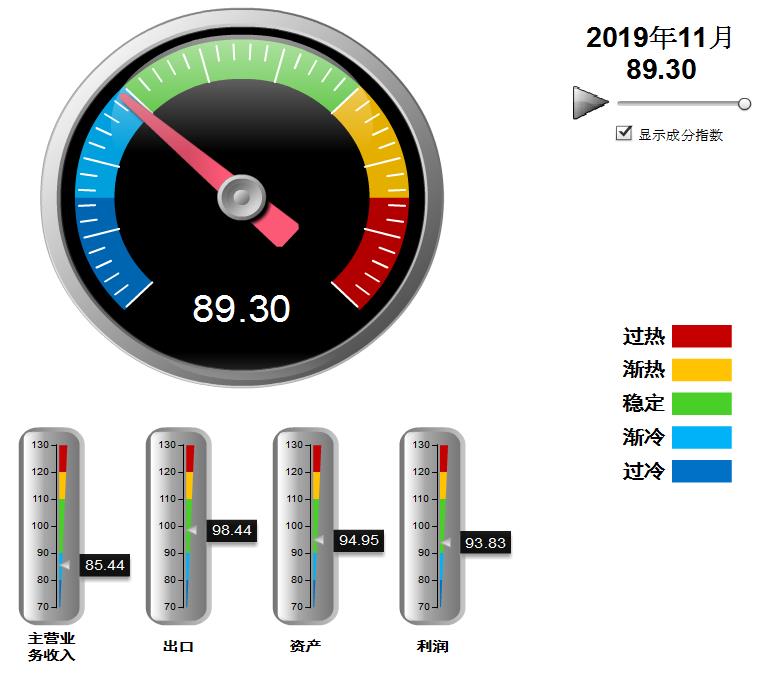Image resolution: width=763 pixels, height=674 pixels.
Task: Click the center hub of the main dial
Action: pyautogui.click(x=241, y=197)
